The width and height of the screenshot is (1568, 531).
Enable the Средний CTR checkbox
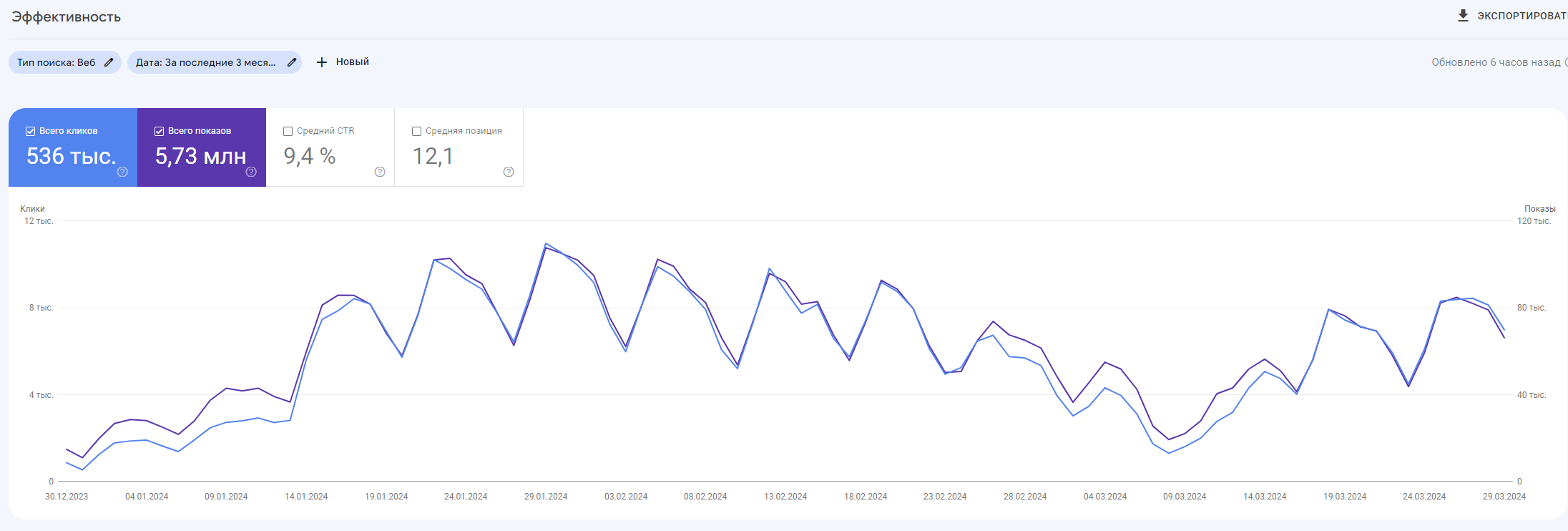click(x=288, y=131)
